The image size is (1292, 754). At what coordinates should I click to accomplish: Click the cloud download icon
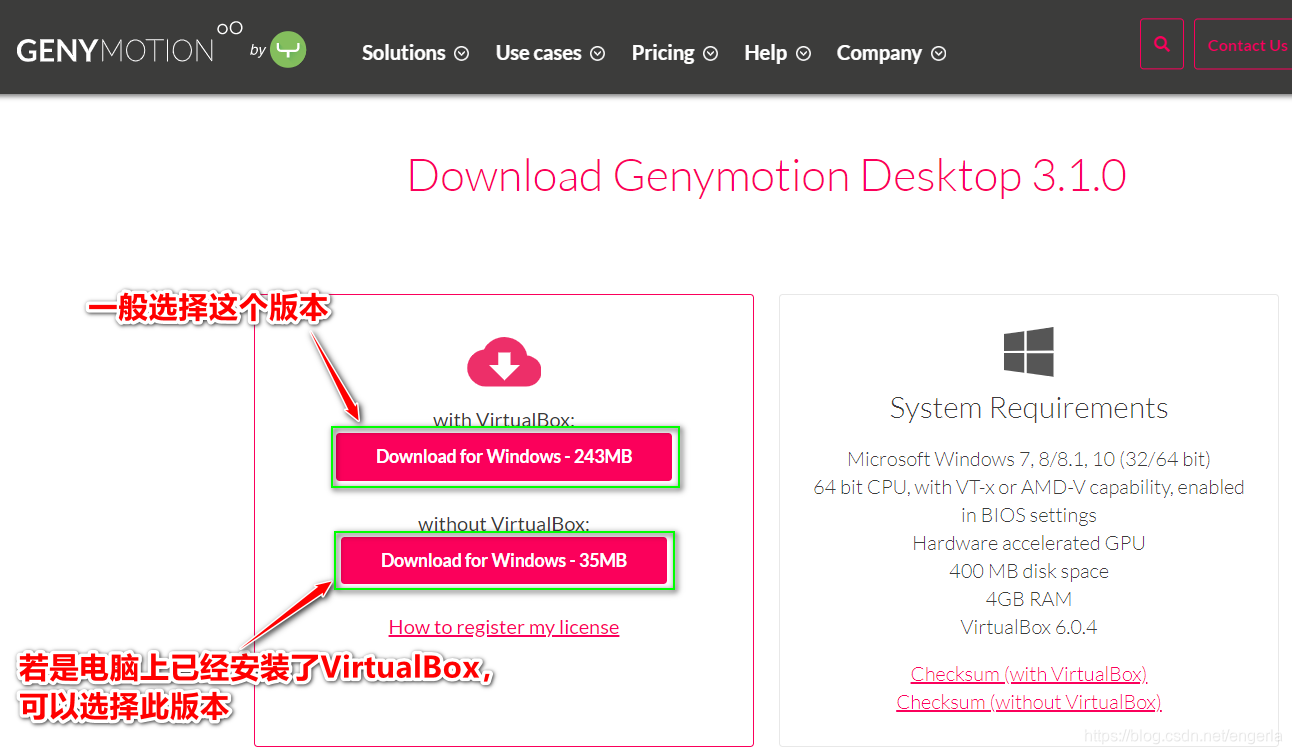(x=504, y=362)
